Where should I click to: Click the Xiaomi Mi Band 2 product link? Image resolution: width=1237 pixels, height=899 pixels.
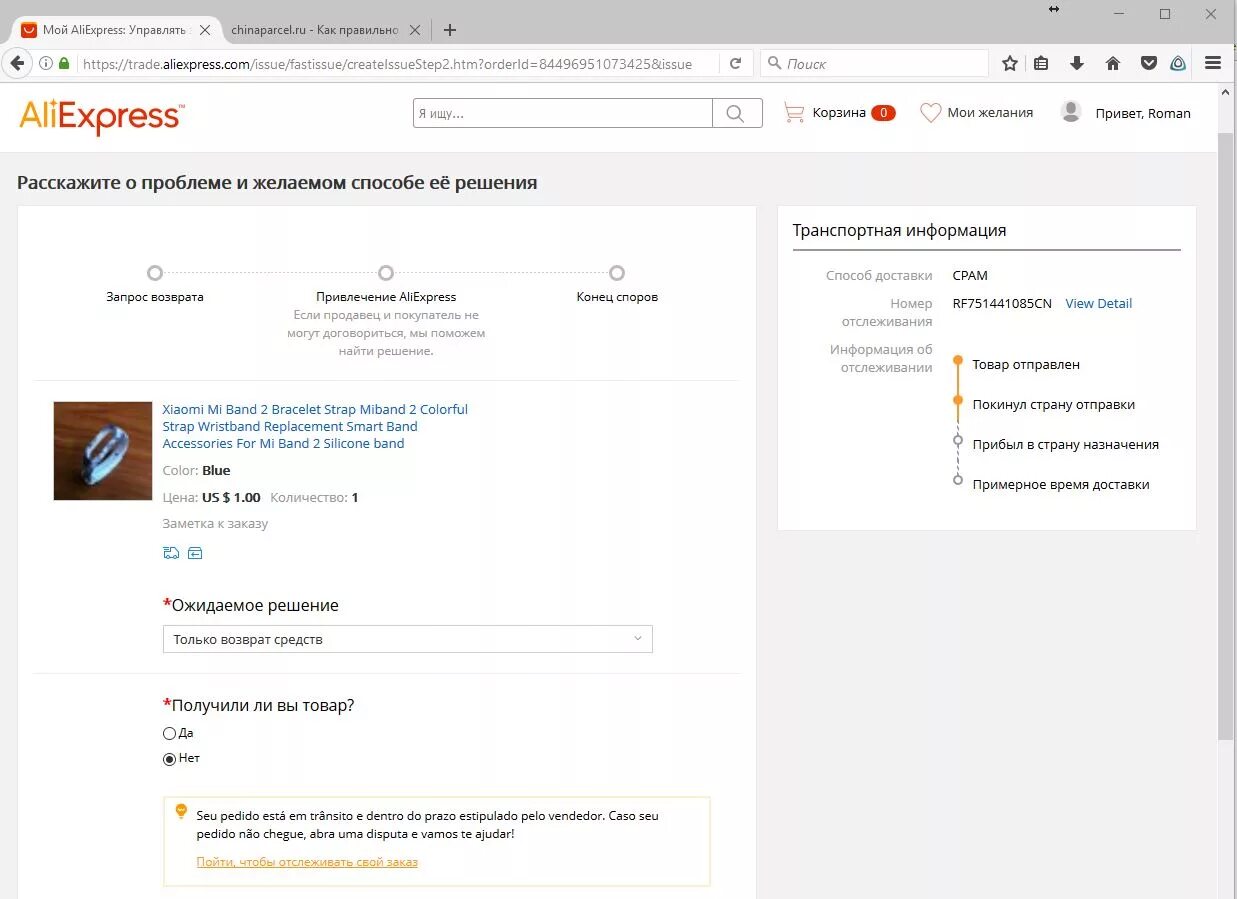tap(315, 426)
